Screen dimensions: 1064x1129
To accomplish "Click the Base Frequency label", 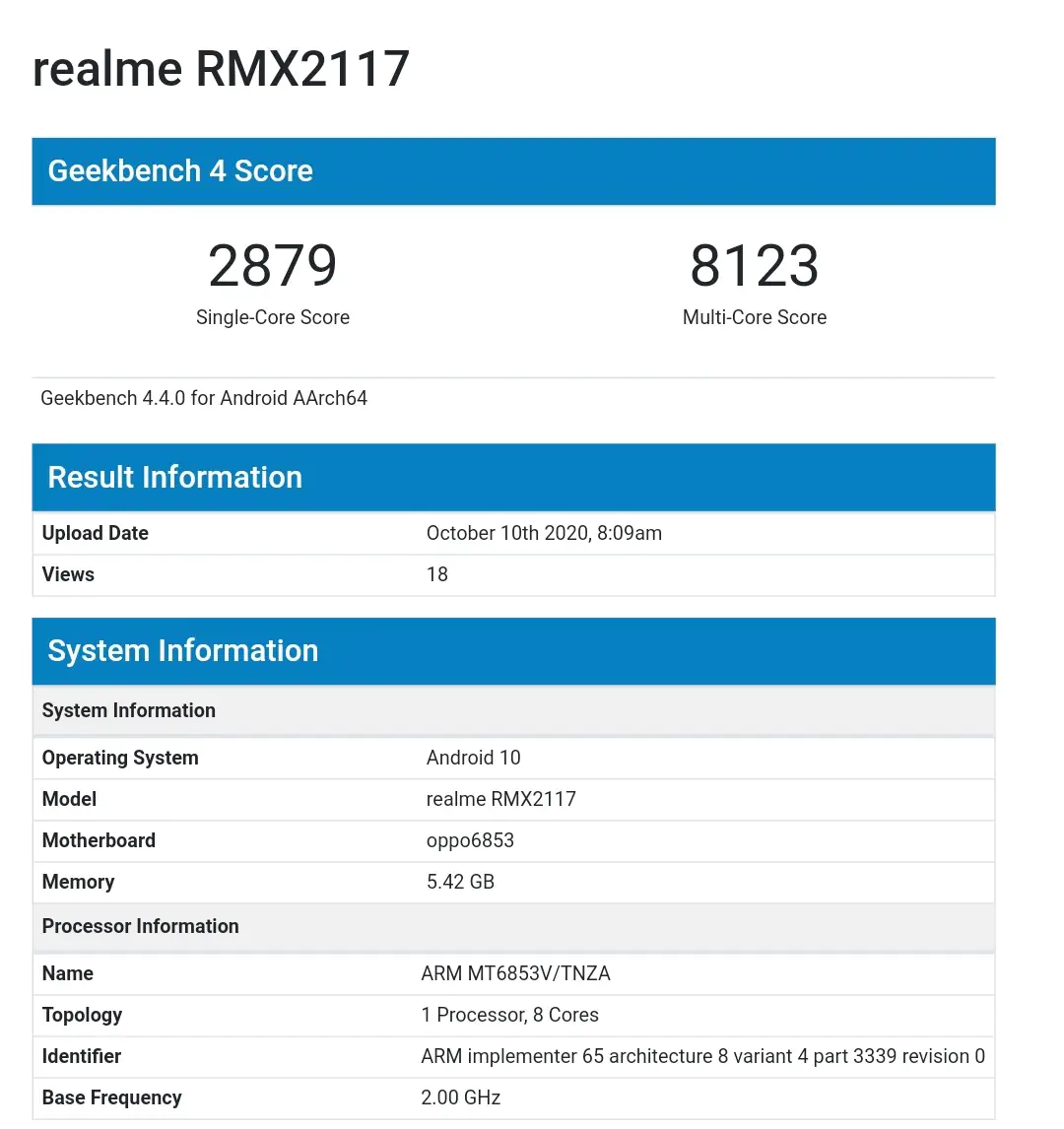I will pyautogui.click(x=111, y=1098).
